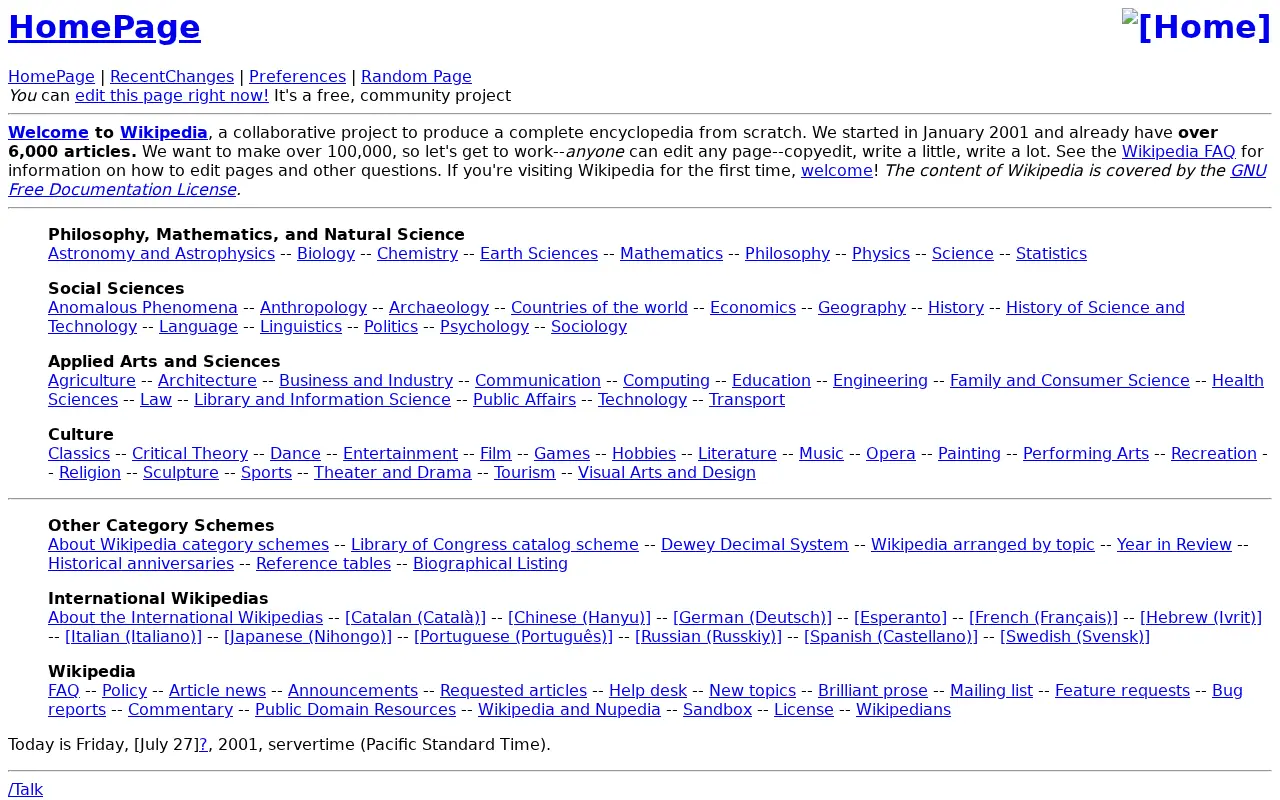The image size is (1280, 800).
Task: Visit the Mathematics category link
Action: pyautogui.click(x=671, y=254)
